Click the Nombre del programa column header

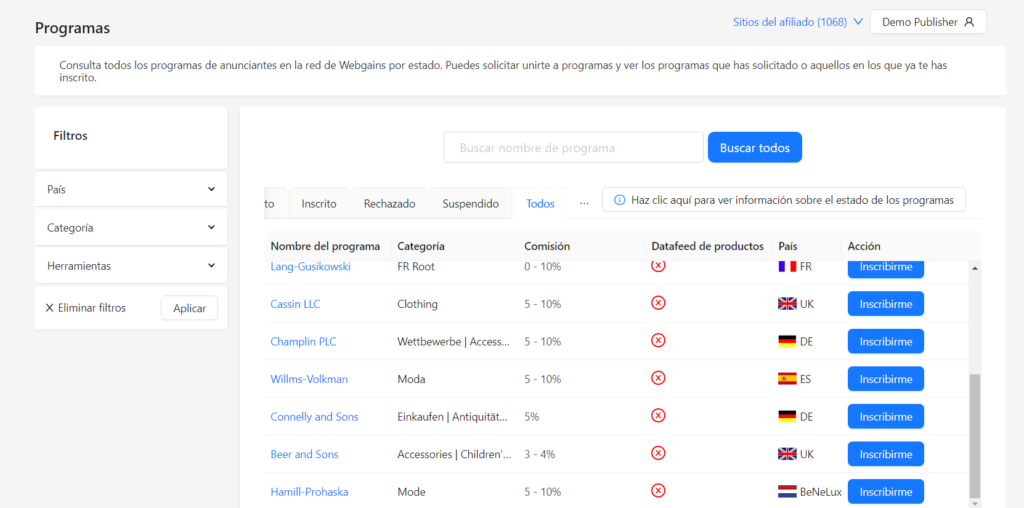tap(325, 246)
